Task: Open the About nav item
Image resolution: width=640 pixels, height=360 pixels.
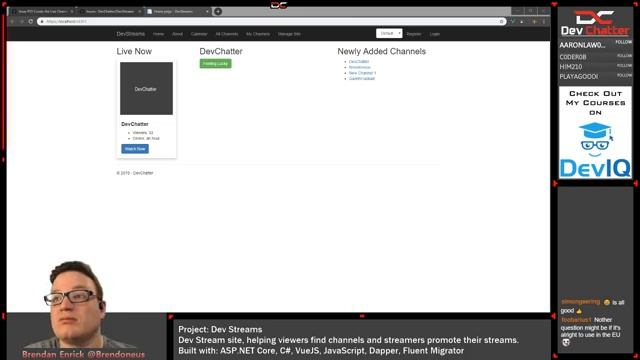Action: [x=178, y=34]
